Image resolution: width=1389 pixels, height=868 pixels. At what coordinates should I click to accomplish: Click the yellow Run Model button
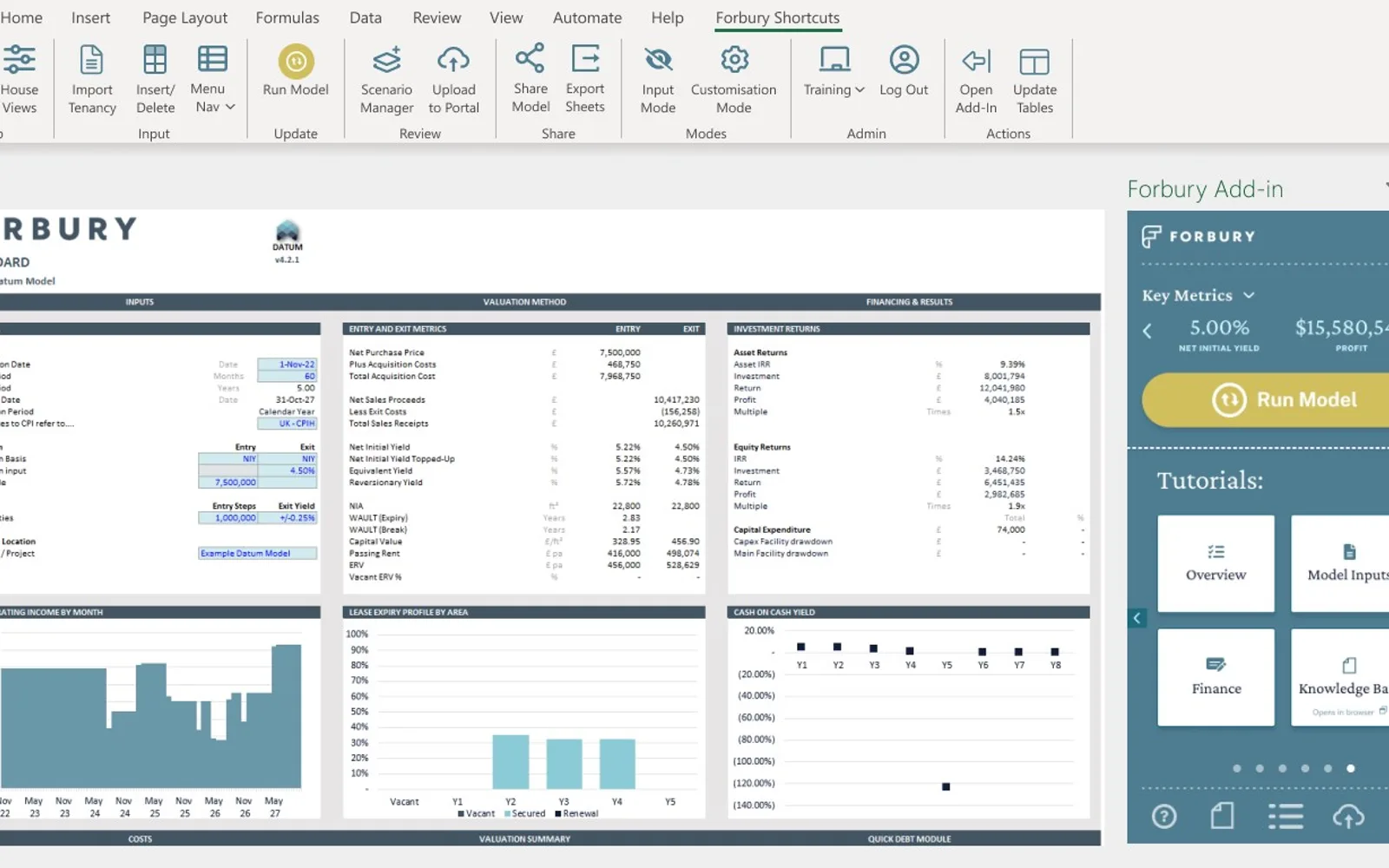point(1266,400)
